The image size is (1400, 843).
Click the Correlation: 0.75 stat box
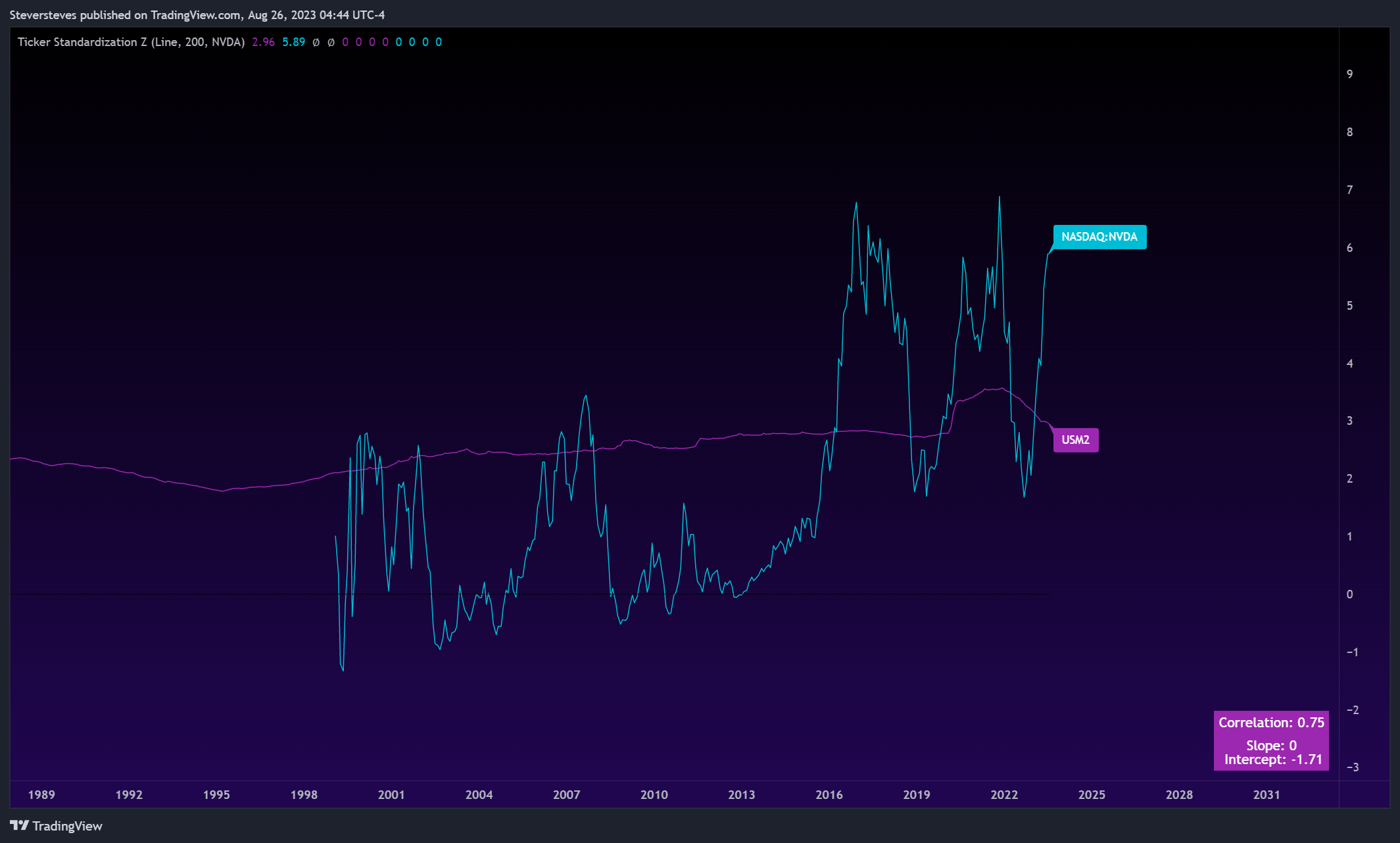1271,740
